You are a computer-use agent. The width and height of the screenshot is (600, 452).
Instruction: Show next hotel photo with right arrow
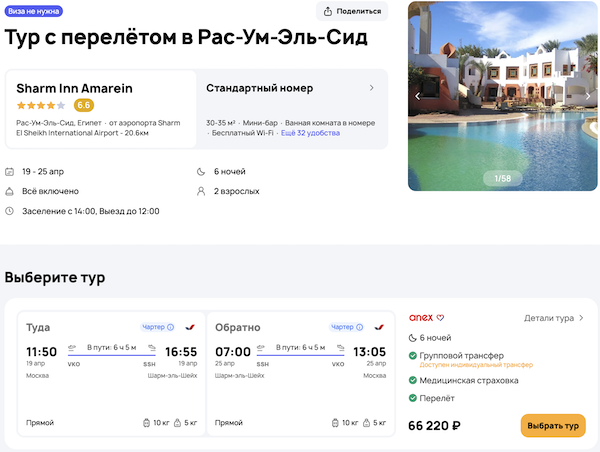(x=588, y=96)
